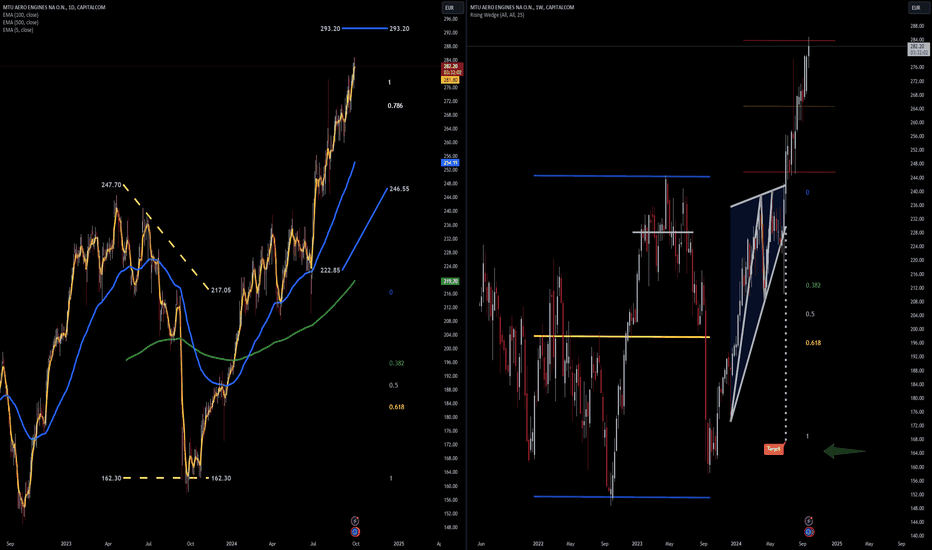Click the 0.5 Fibonacci level on daily chart

(x=393, y=385)
